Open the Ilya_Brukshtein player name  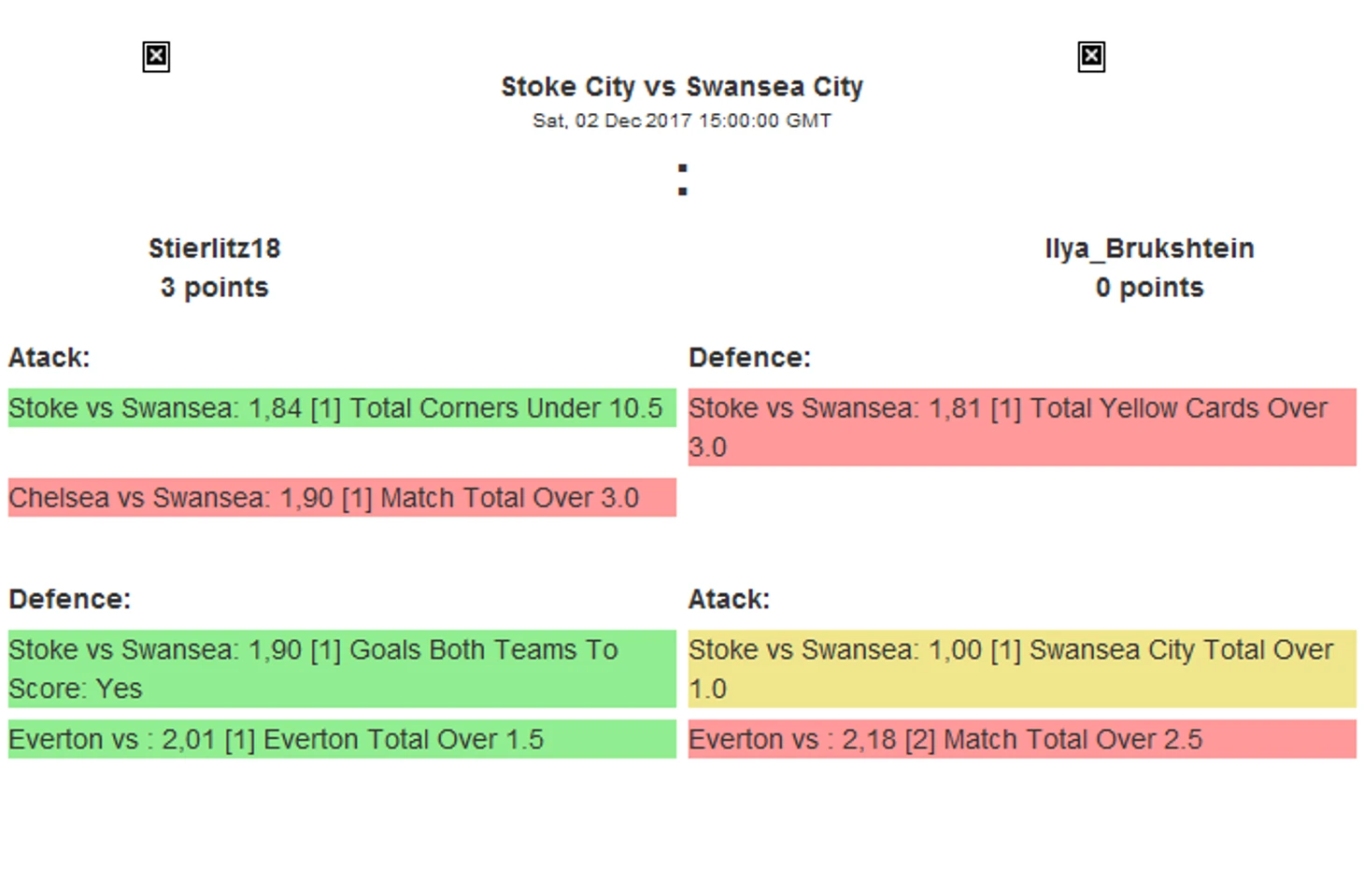tap(1149, 249)
